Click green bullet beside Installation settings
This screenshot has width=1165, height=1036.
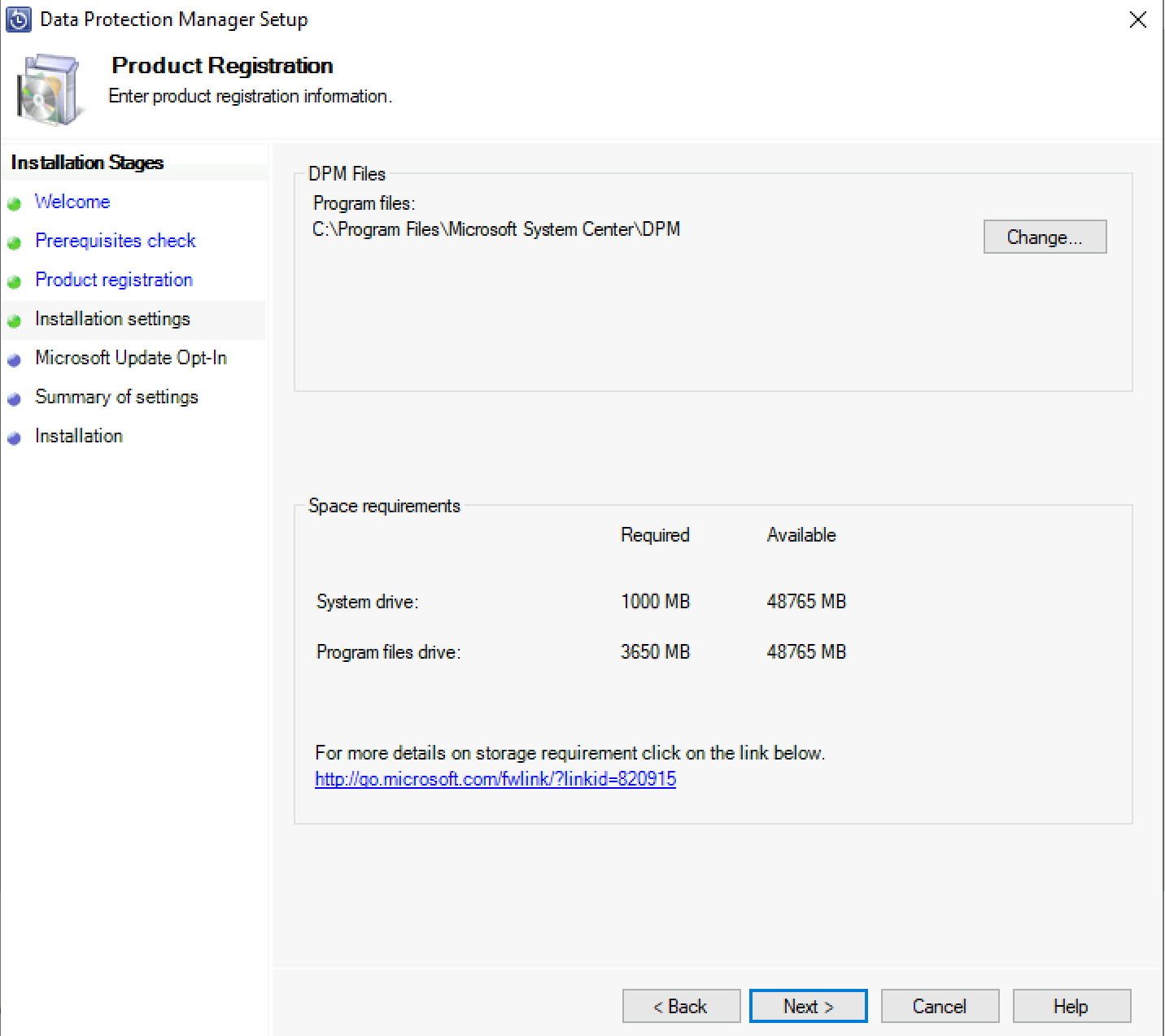(14, 320)
